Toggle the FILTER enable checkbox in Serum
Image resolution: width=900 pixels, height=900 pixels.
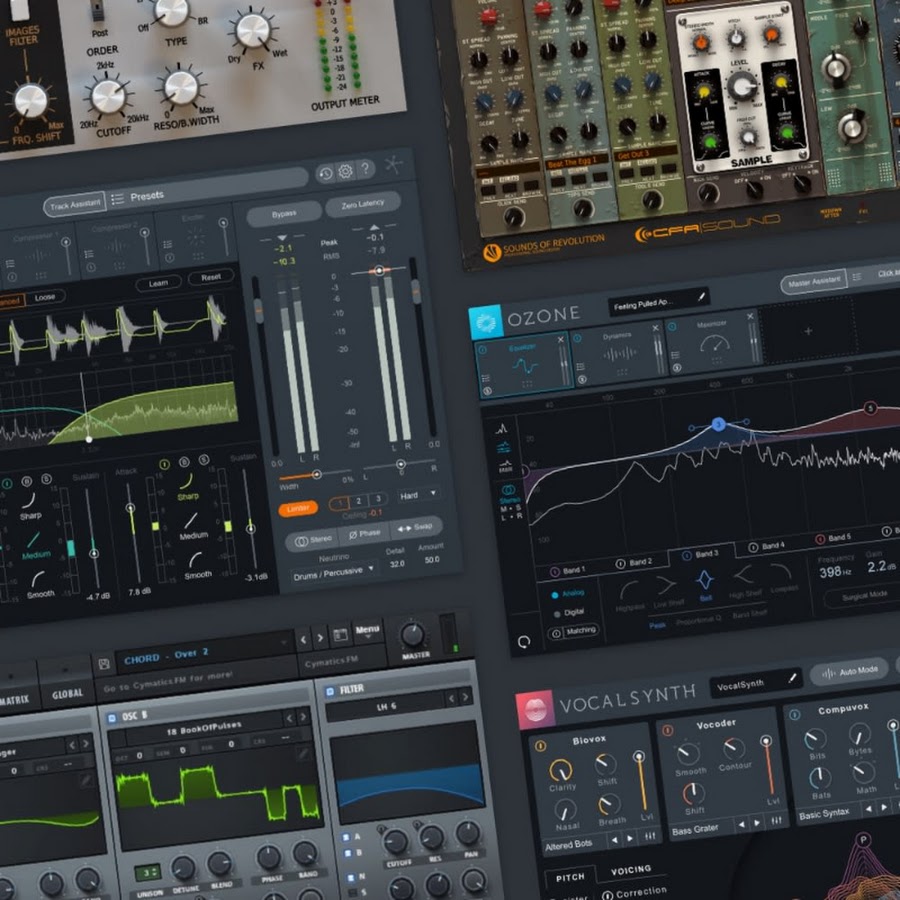pyautogui.click(x=329, y=692)
